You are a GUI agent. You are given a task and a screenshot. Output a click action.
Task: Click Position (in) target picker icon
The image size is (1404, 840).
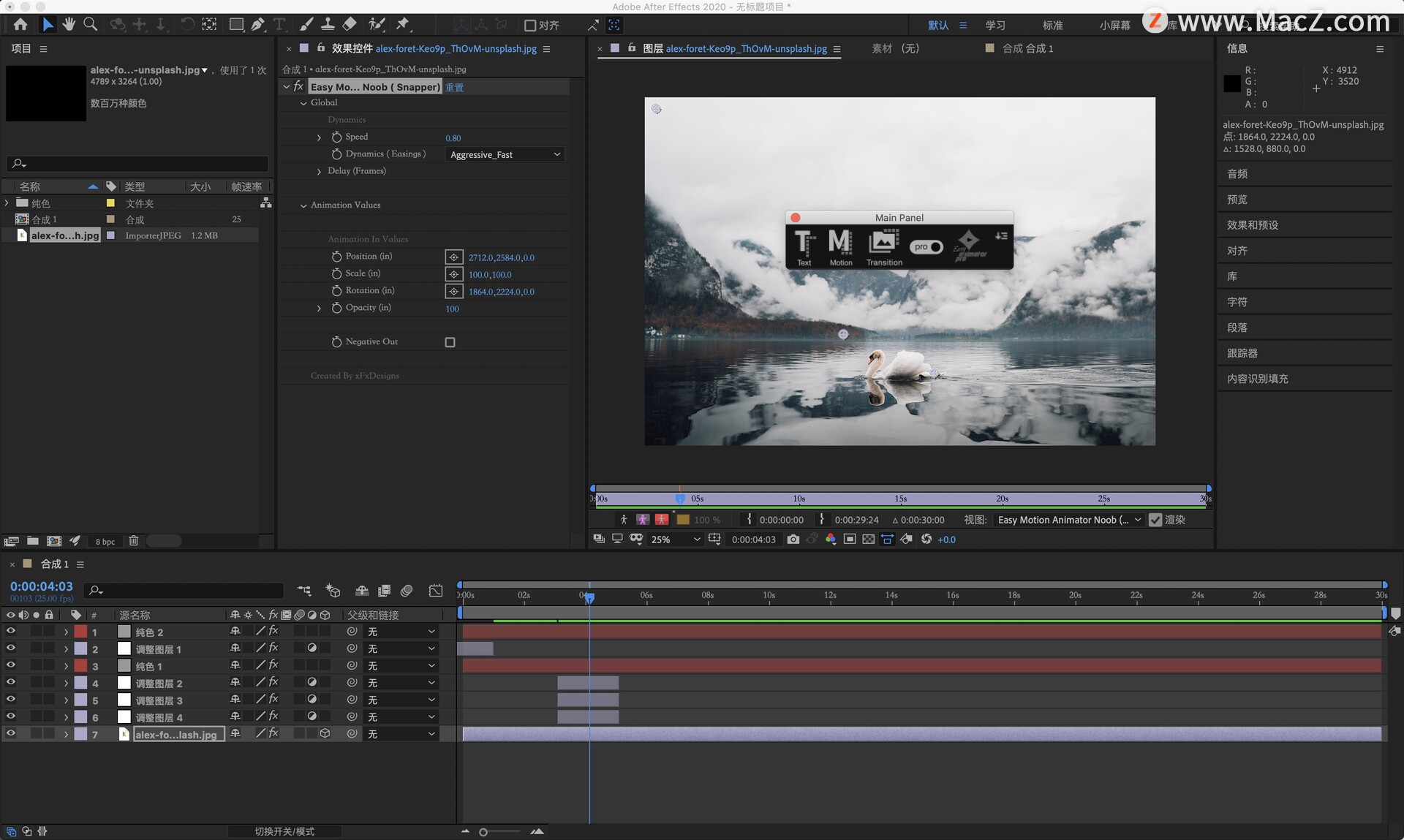coord(454,257)
